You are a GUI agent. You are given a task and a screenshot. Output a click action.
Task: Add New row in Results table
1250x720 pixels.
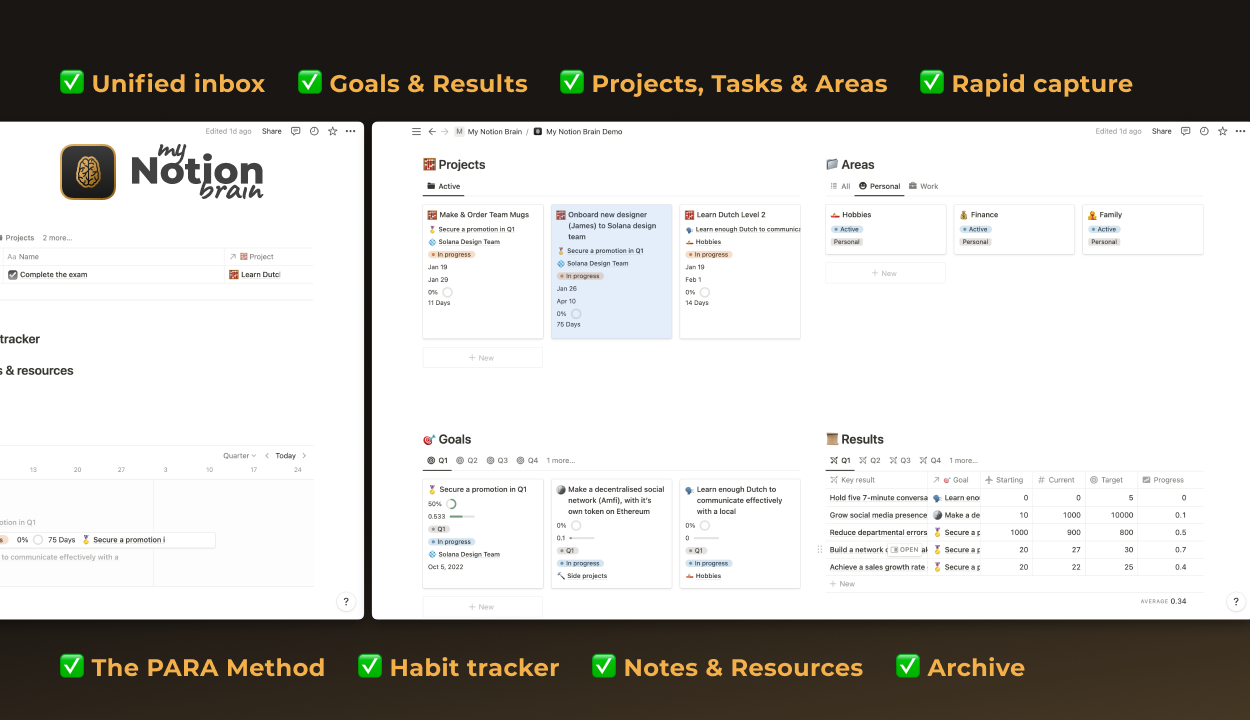[x=842, y=584]
